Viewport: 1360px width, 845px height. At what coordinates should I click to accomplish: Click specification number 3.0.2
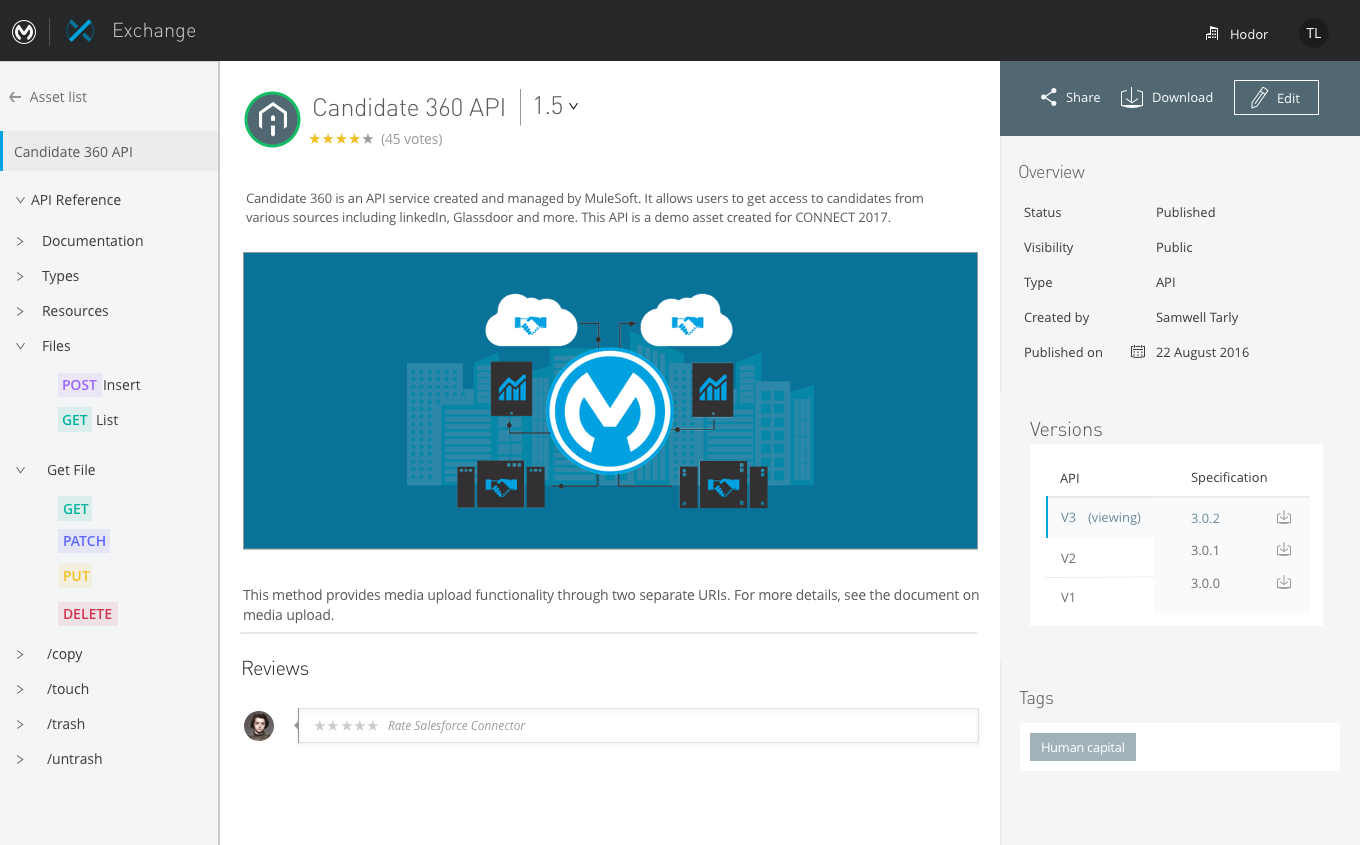(1205, 518)
